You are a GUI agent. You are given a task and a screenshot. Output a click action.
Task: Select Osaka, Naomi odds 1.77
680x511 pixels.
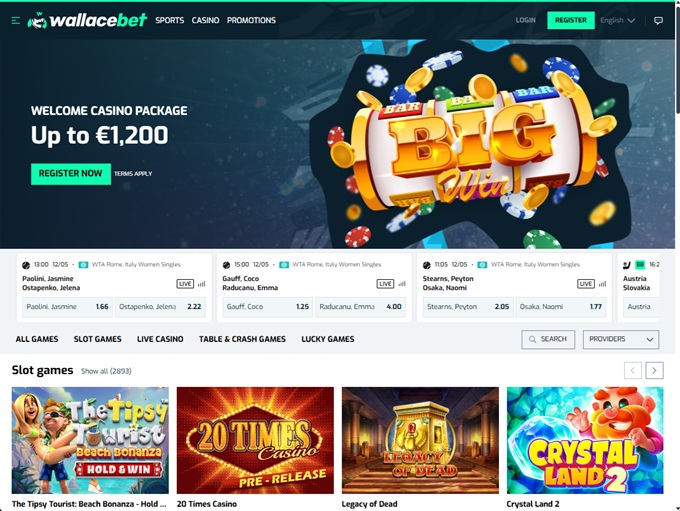(561, 307)
